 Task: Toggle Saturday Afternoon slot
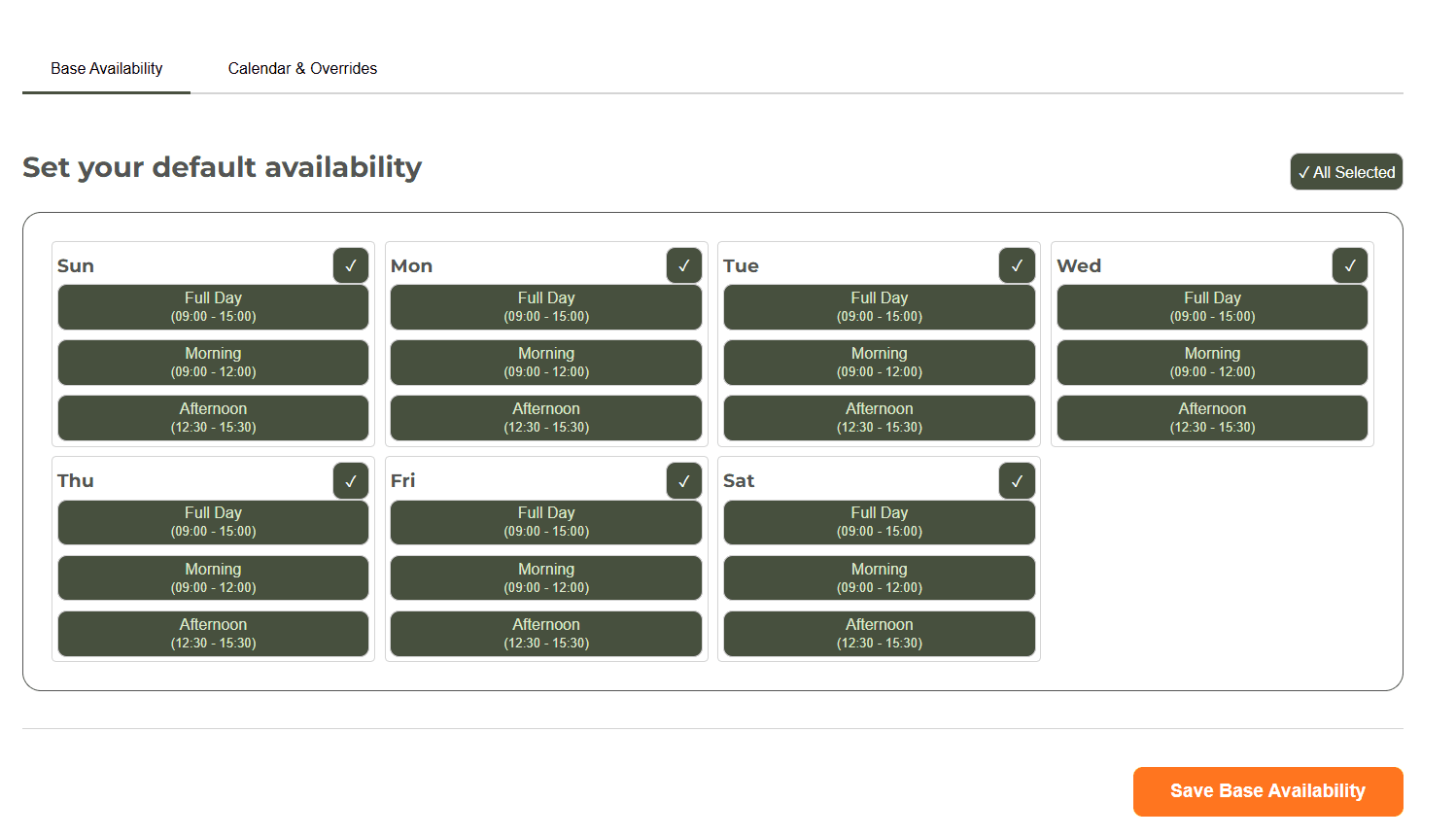(880, 634)
